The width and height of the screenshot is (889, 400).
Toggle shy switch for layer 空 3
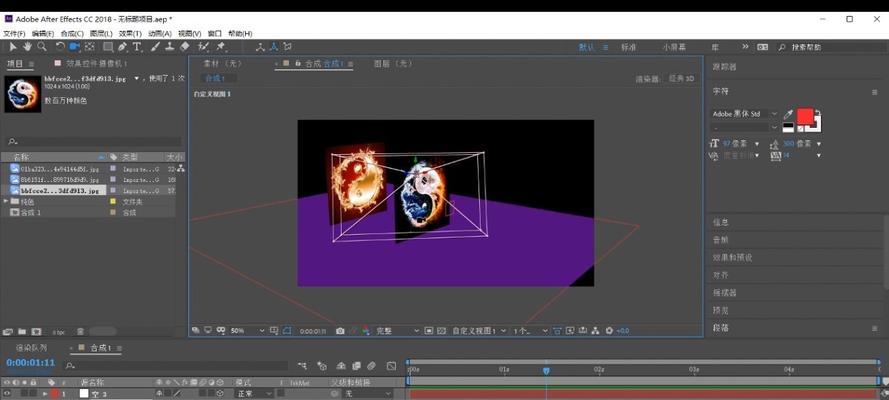[x=159, y=393]
